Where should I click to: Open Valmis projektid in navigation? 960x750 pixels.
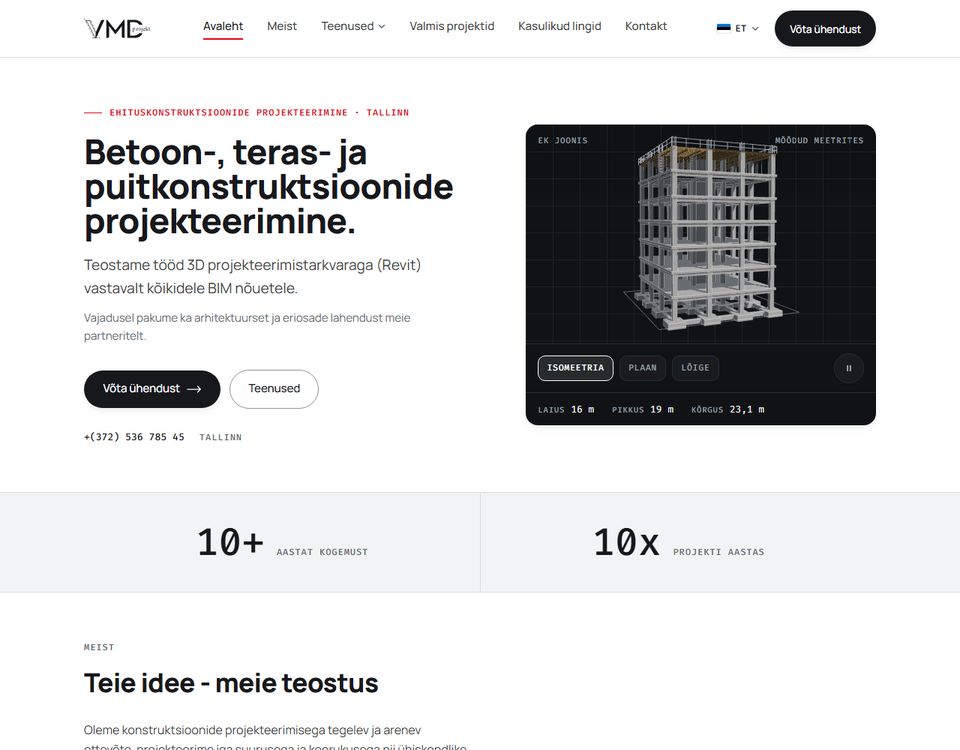point(452,26)
